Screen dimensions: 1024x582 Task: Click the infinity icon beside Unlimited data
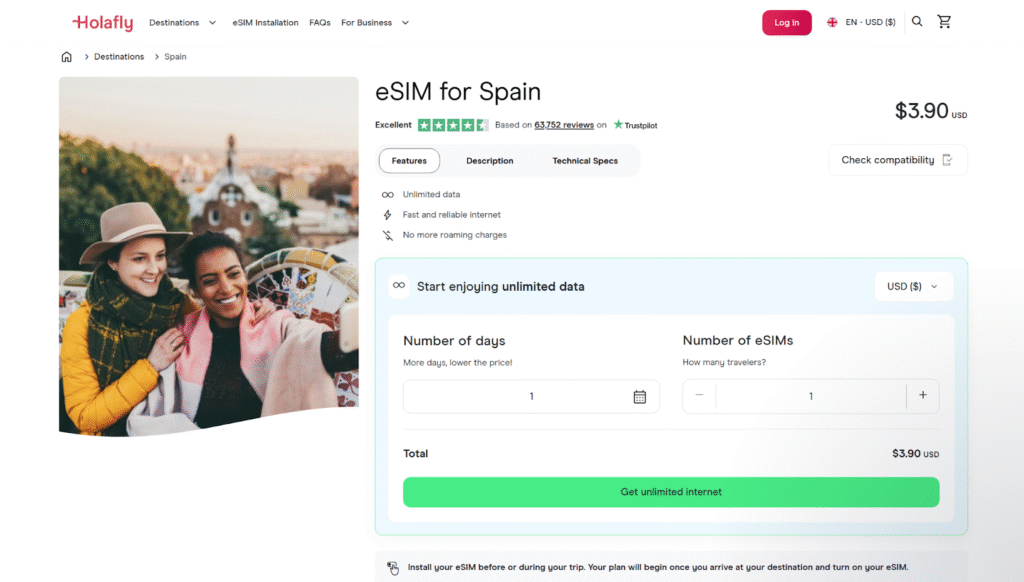pyautogui.click(x=388, y=195)
